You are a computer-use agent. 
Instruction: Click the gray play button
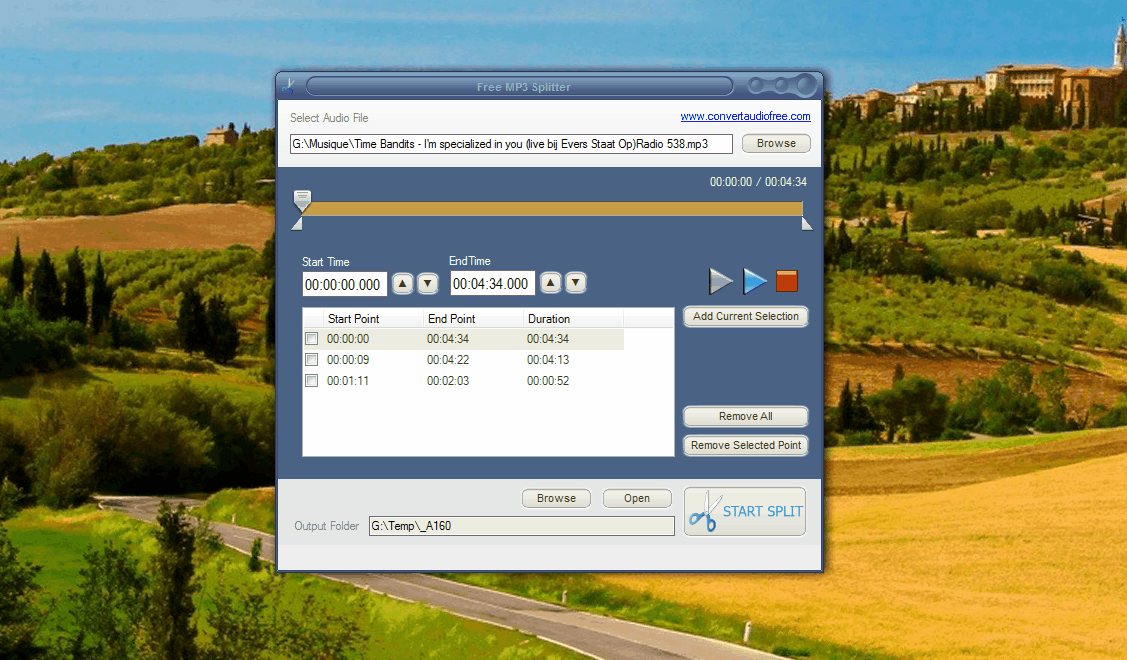point(720,281)
